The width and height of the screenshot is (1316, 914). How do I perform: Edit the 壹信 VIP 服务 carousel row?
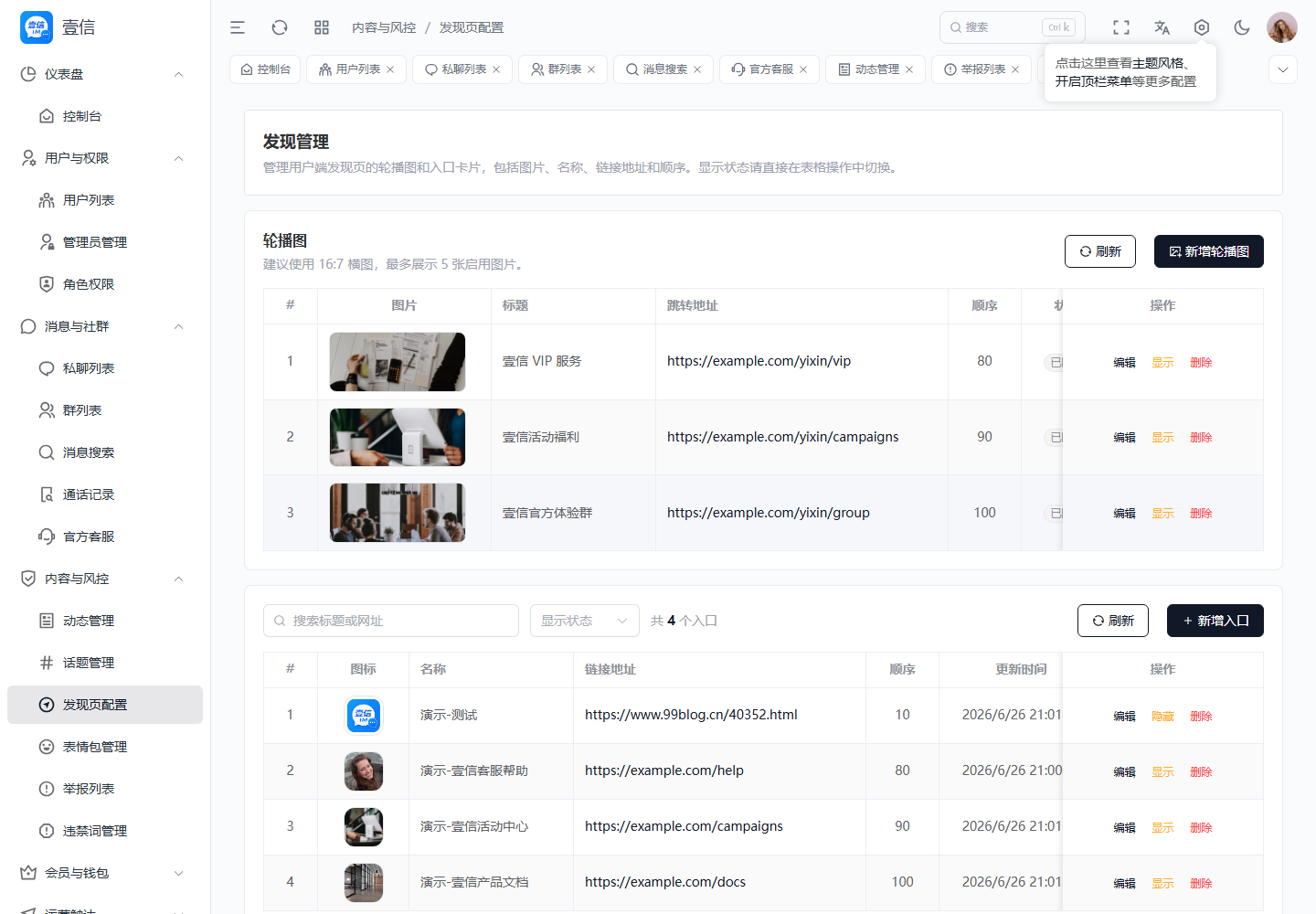click(1124, 363)
